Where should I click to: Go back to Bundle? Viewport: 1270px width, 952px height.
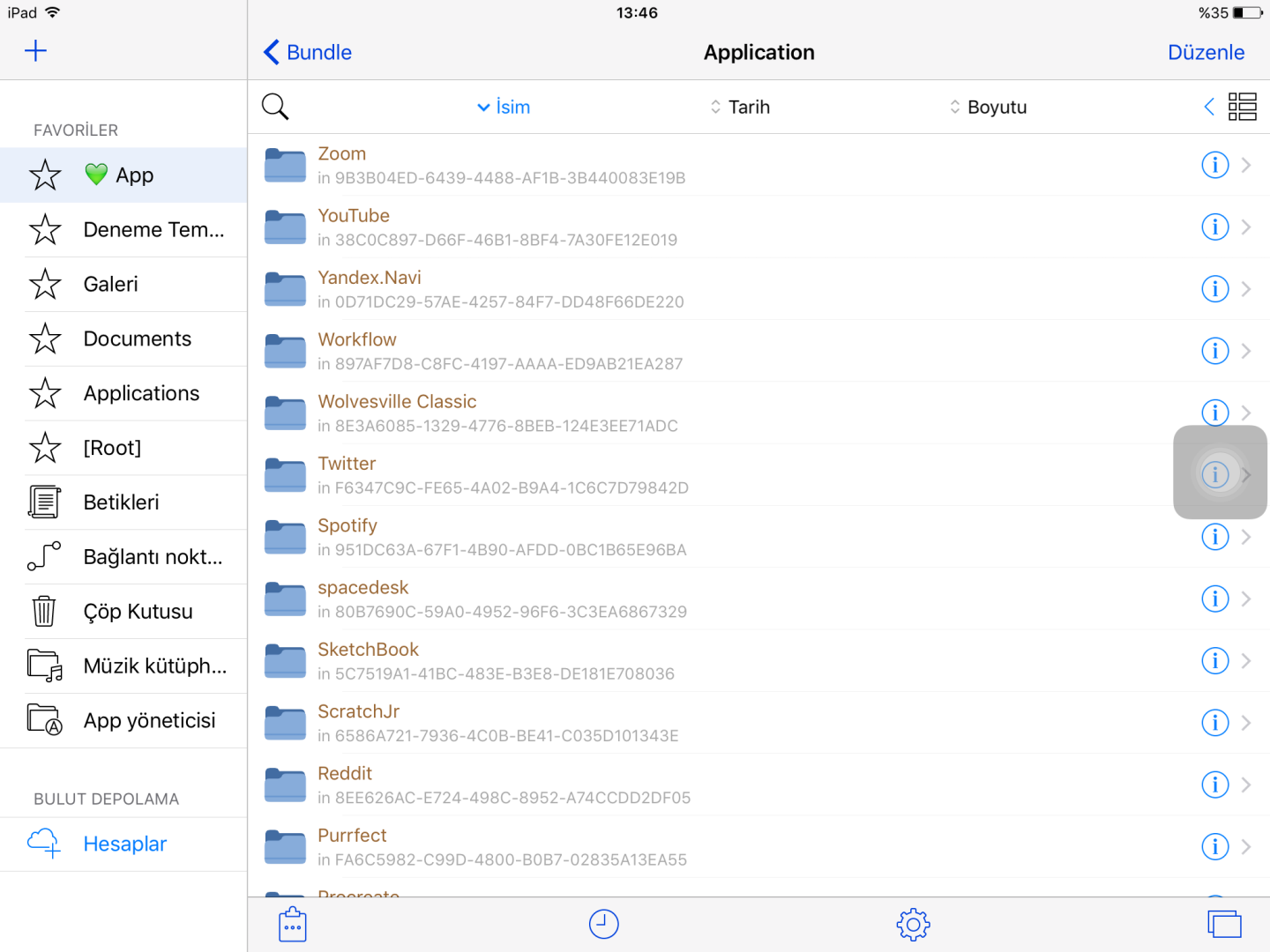point(308,52)
